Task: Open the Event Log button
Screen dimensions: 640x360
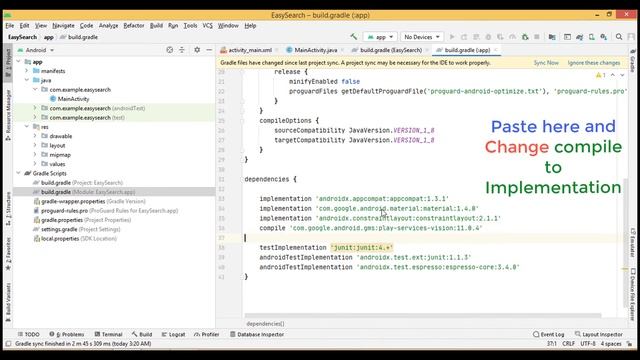Action: click(549, 334)
